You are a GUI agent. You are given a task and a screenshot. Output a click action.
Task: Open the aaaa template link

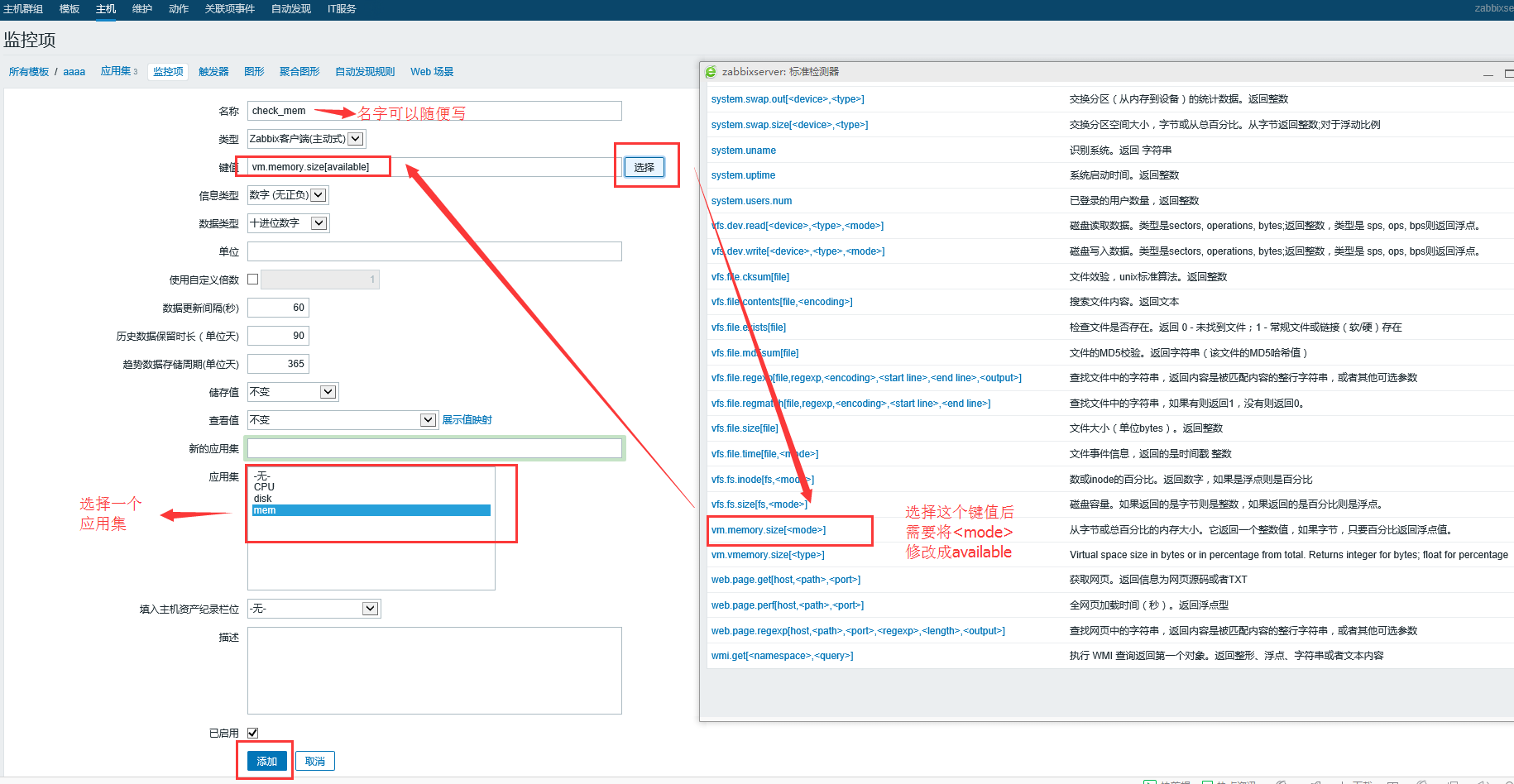[x=74, y=72]
